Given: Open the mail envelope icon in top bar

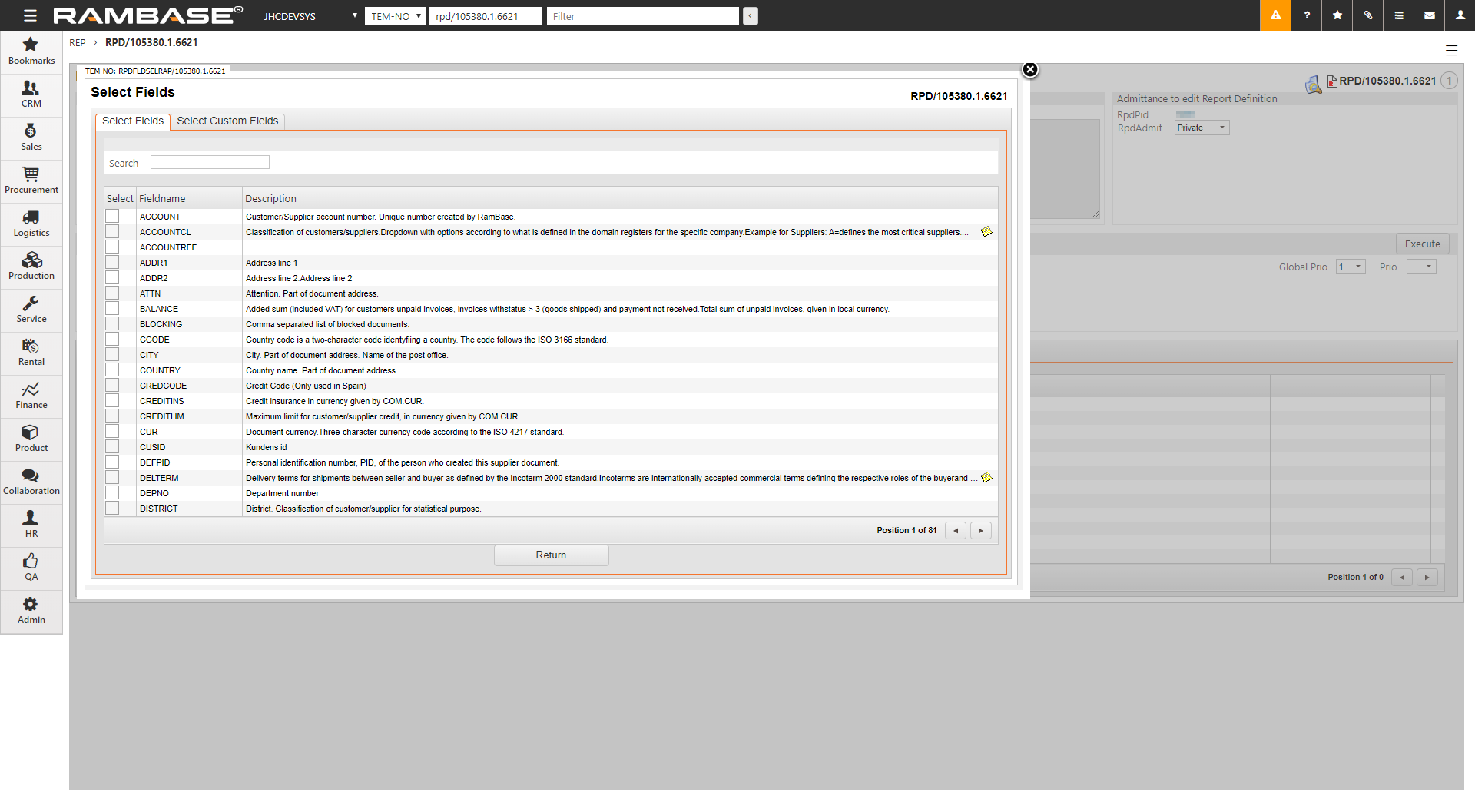Looking at the screenshot, I should pyautogui.click(x=1430, y=15).
